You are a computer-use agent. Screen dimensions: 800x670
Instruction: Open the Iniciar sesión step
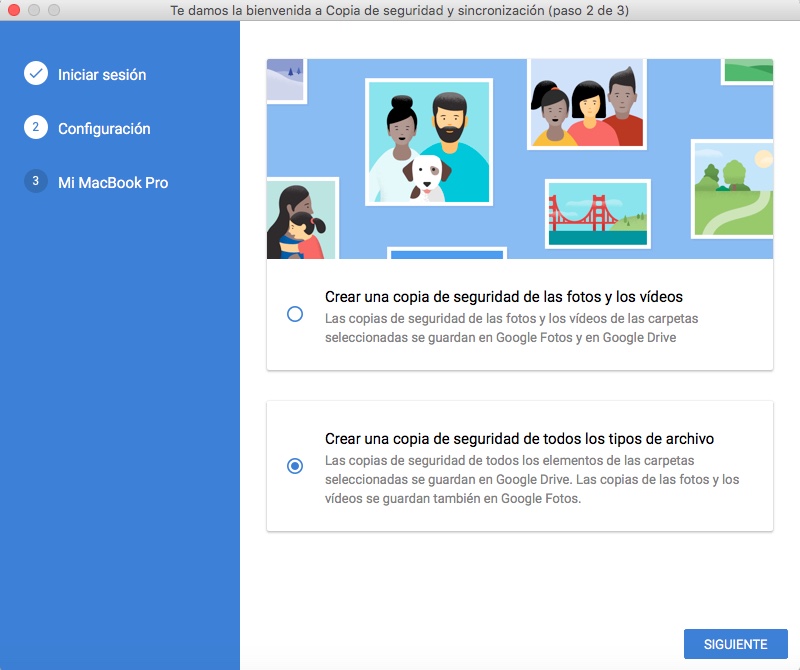click(102, 75)
